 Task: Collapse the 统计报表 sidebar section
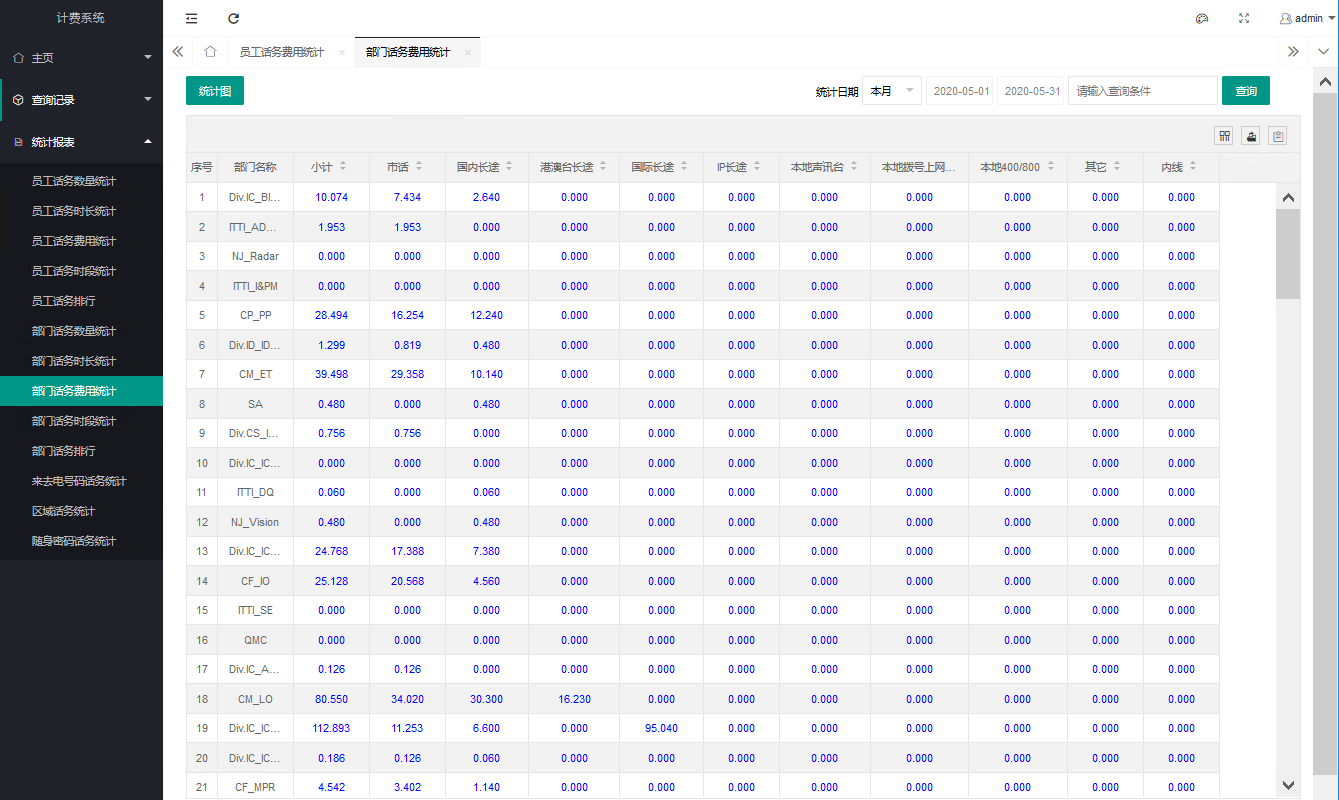point(81,142)
